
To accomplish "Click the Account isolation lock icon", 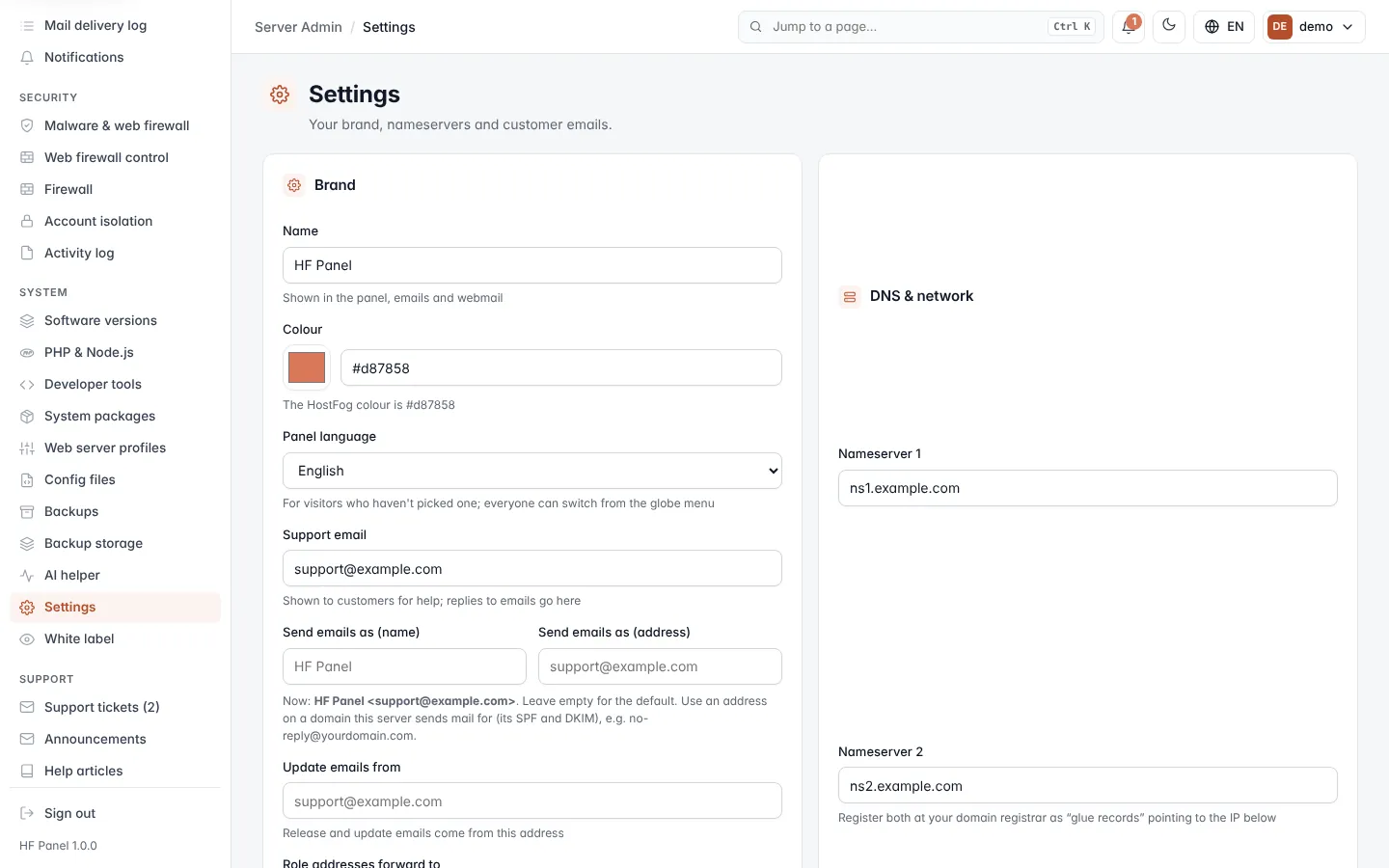I will 27,221.
